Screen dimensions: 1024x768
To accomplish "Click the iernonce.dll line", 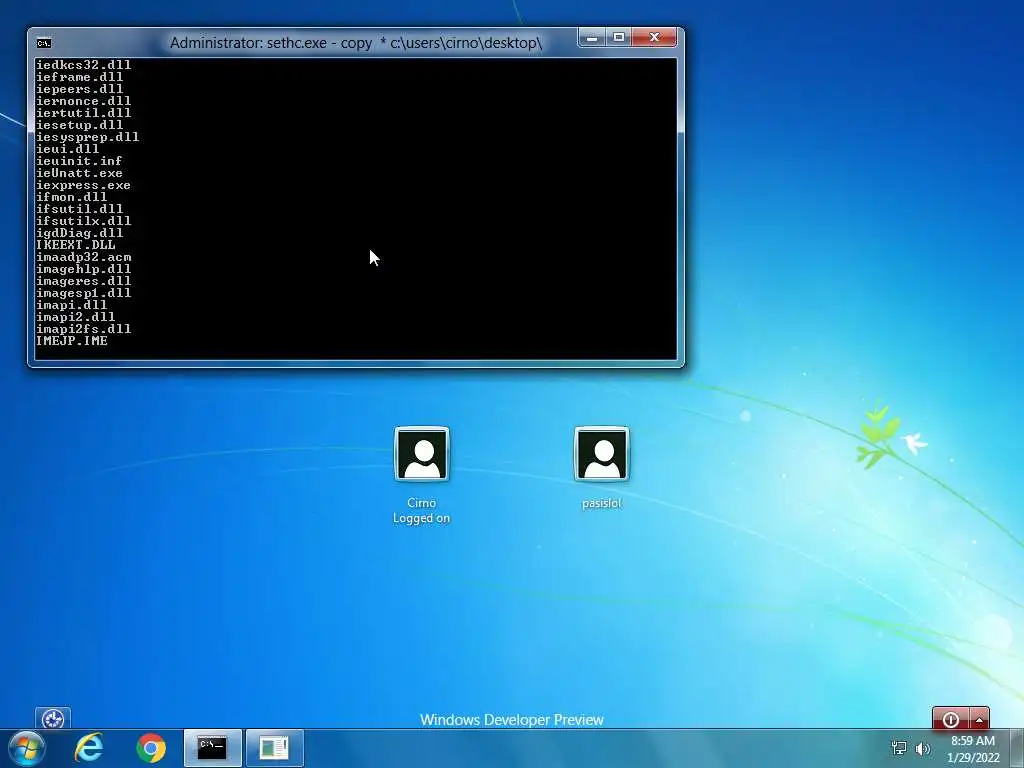I will [x=84, y=101].
